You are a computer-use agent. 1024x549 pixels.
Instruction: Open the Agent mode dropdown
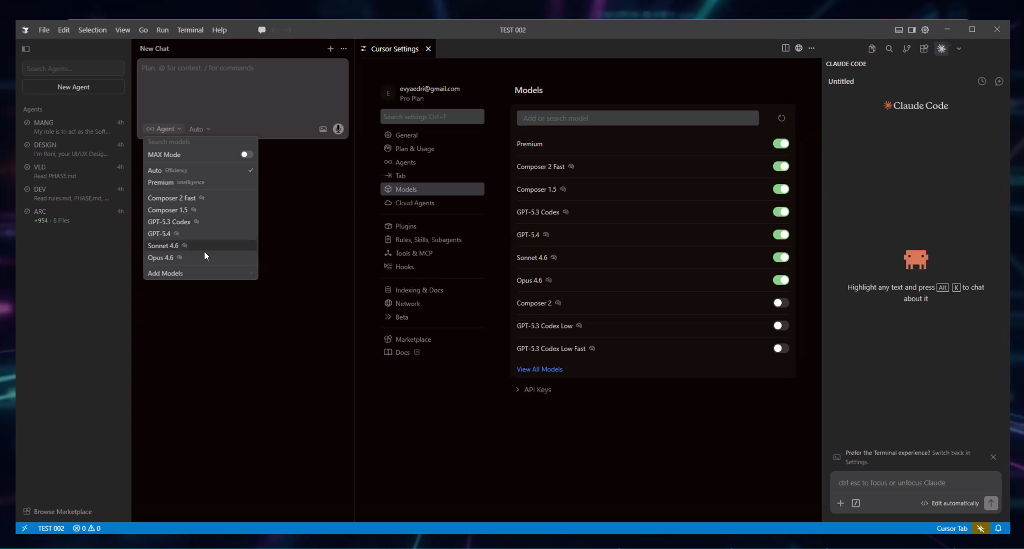click(x=163, y=129)
